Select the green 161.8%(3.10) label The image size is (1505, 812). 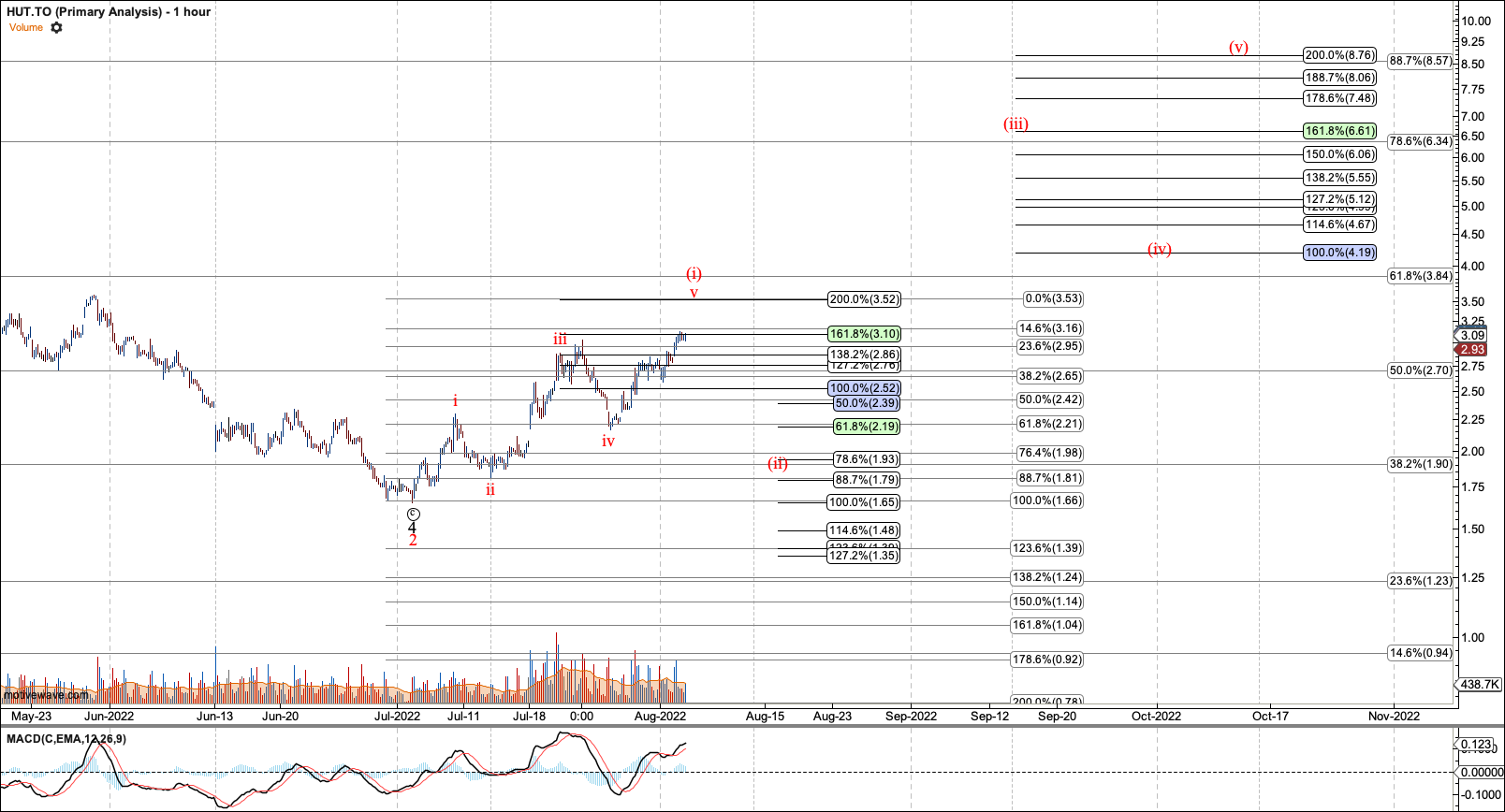864,334
